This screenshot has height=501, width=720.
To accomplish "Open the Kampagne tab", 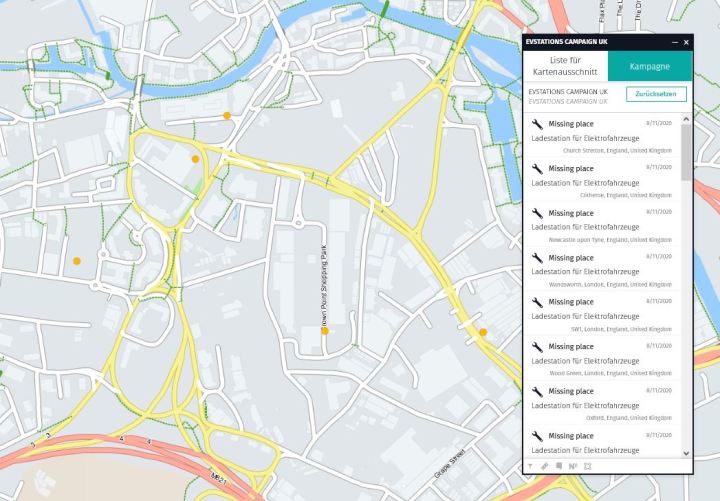I will pyautogui.click(x=649, y=67).
